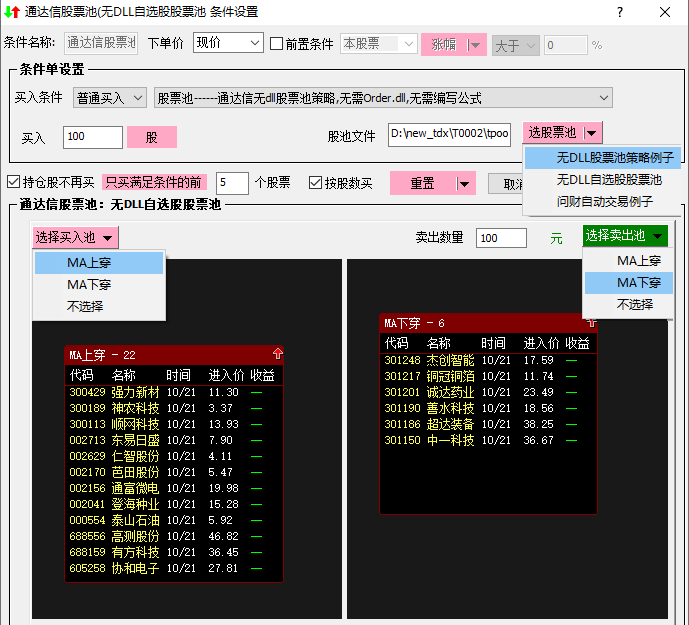Click the arrow beside the 选股票池 button
Viewport: 689px width, 625px height.
(592, 132)
